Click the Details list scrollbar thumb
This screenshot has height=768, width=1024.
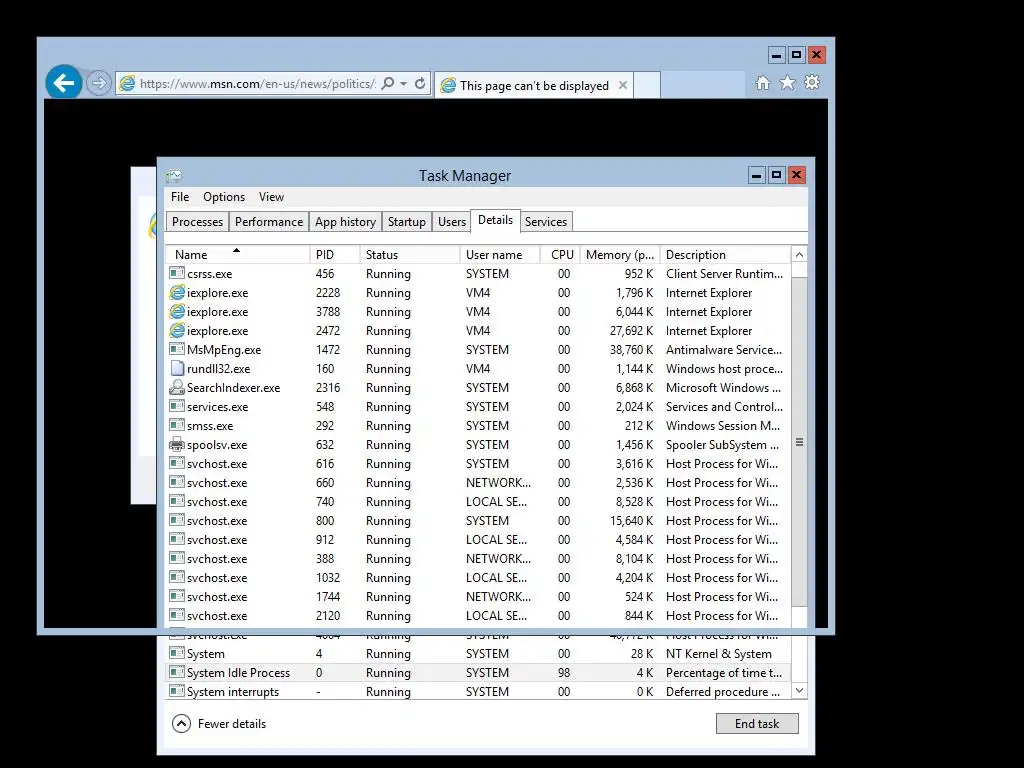(799, 442)
